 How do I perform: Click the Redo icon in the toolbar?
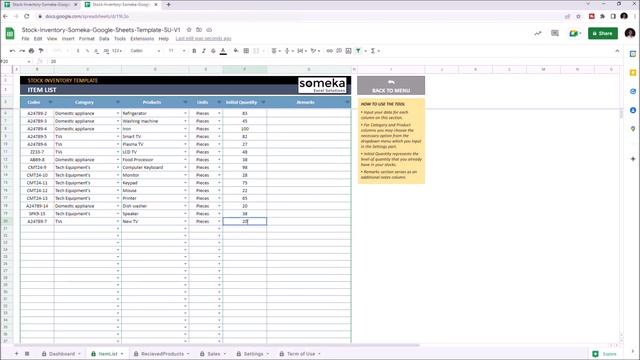(x=22, y=51)
